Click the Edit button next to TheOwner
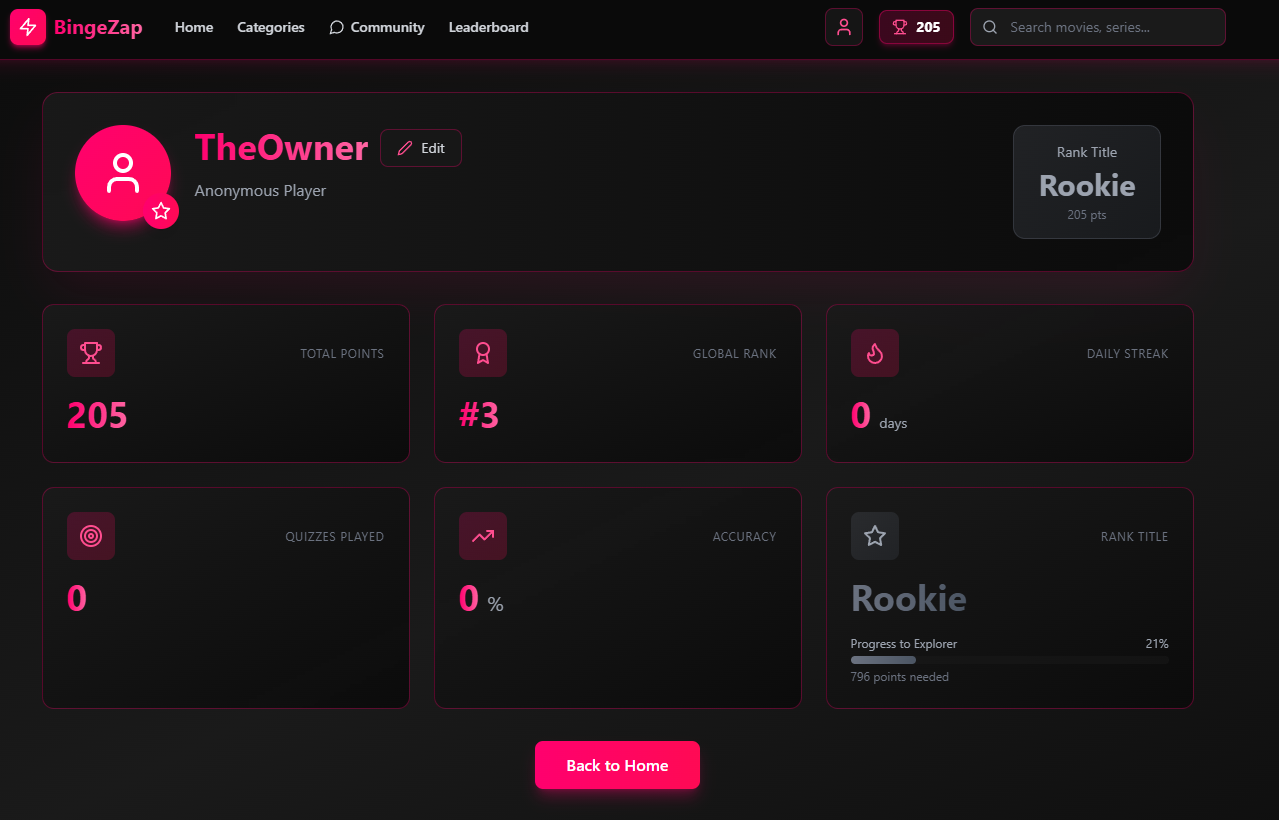Screen dimensions: 1279x820 point(420,147)
